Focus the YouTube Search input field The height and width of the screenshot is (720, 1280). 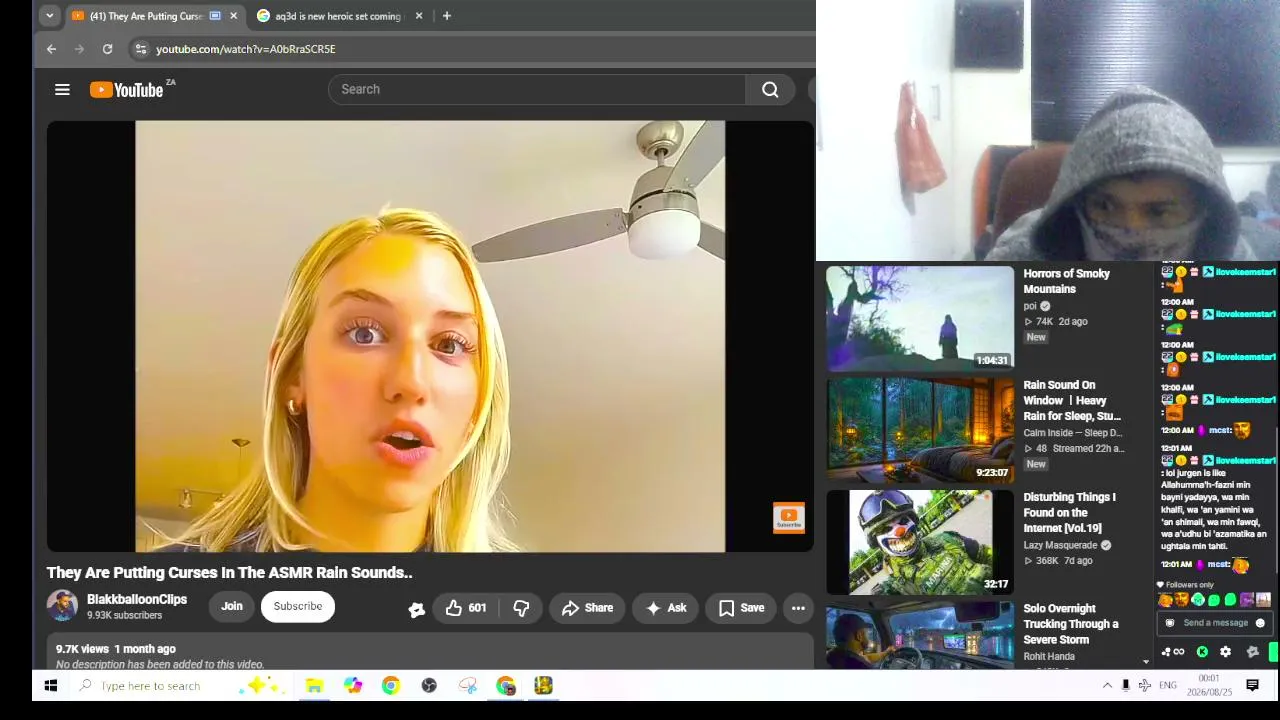[x=537, y=90]
